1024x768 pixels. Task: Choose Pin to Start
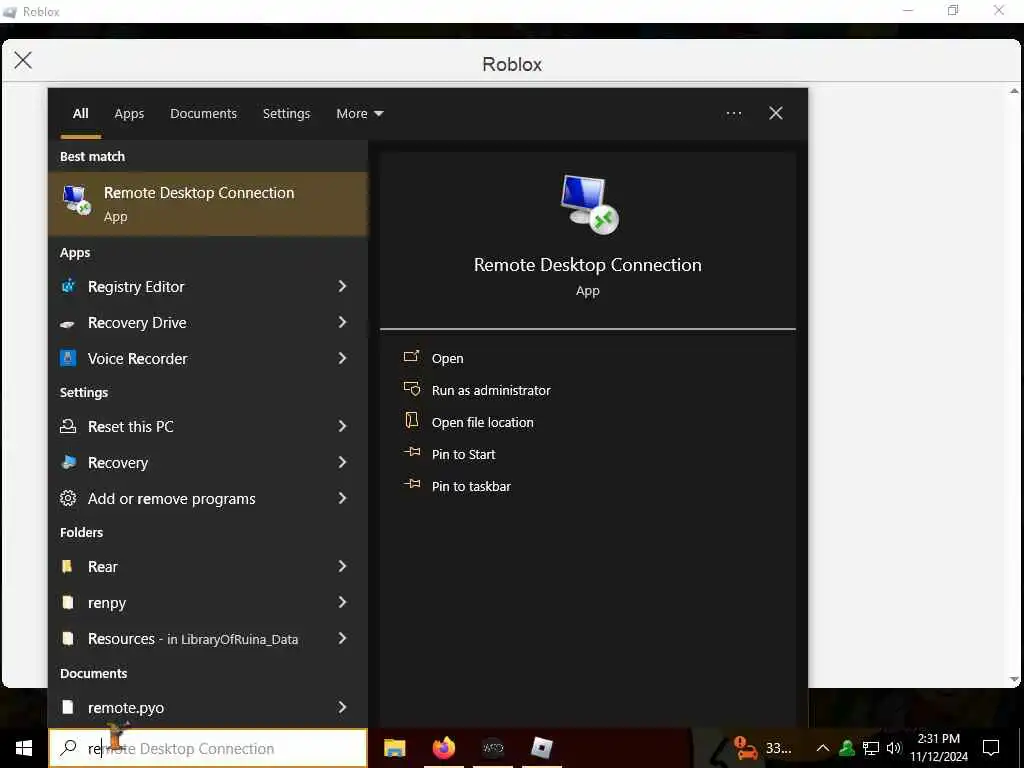(463, 455)
